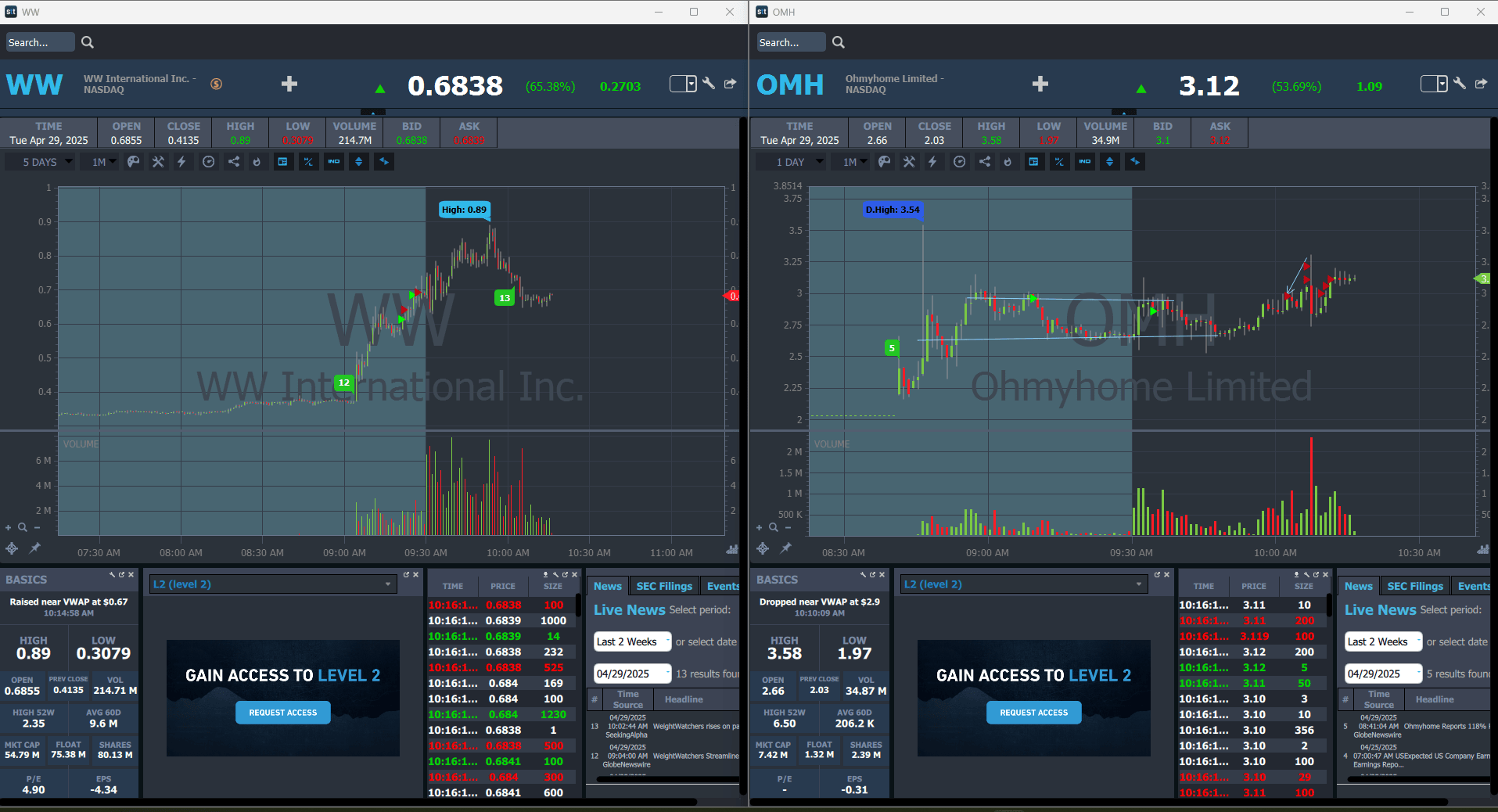This screenshot has width=1498, height=812.
Task: Toggle the panel layout switch in WW header
Action: click(x=683, y=84)
